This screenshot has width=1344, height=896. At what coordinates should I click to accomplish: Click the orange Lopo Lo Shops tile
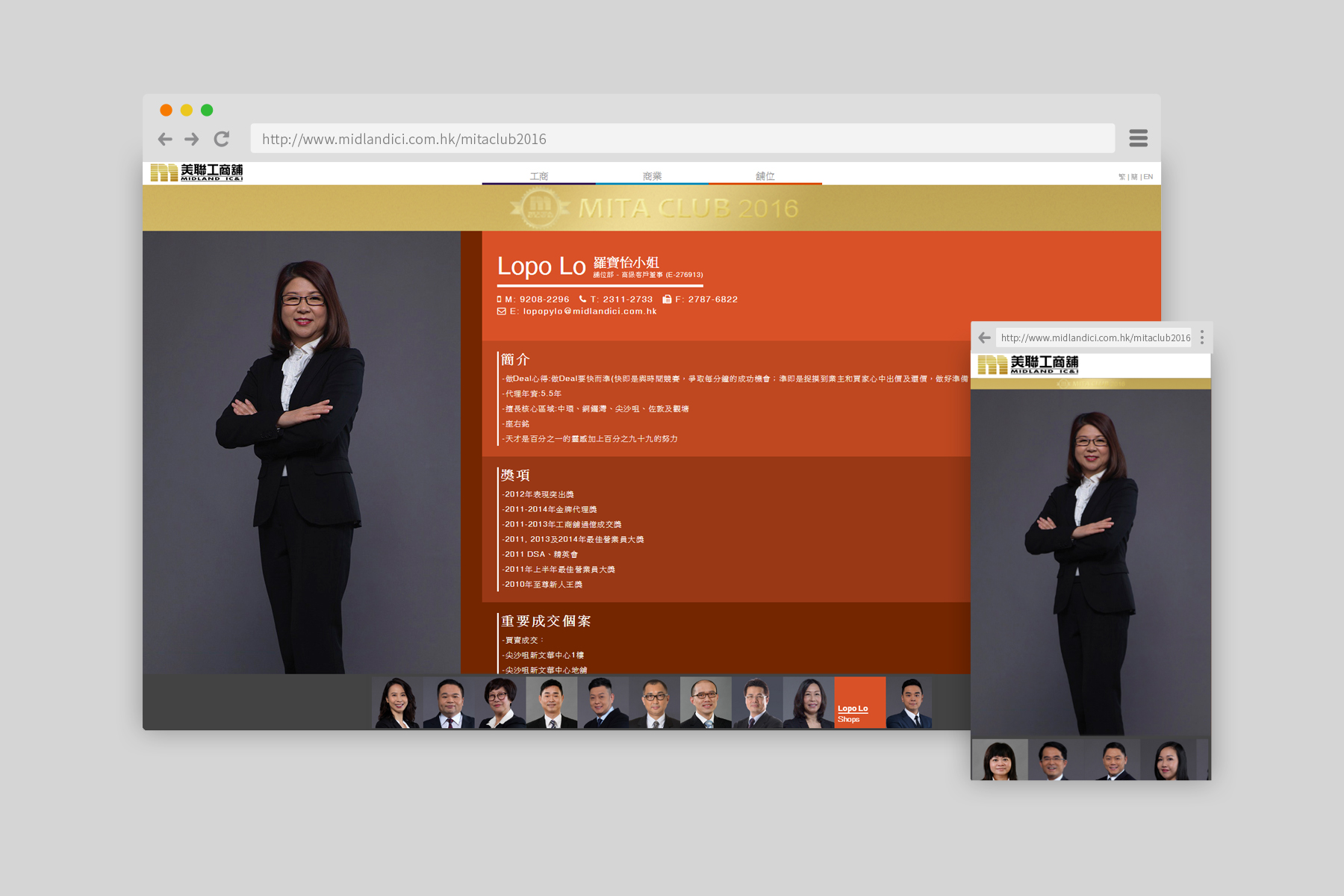860,703
